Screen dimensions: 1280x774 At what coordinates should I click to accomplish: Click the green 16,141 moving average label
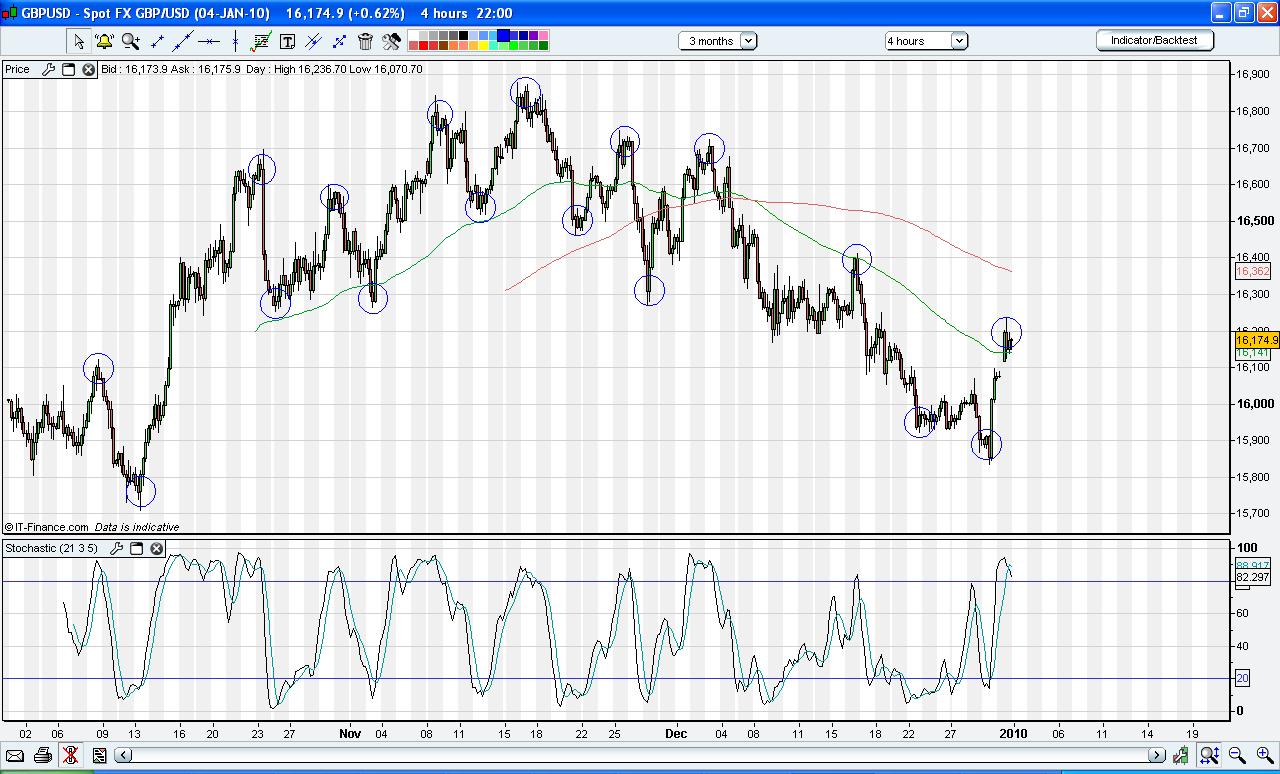pos(1253,353)
